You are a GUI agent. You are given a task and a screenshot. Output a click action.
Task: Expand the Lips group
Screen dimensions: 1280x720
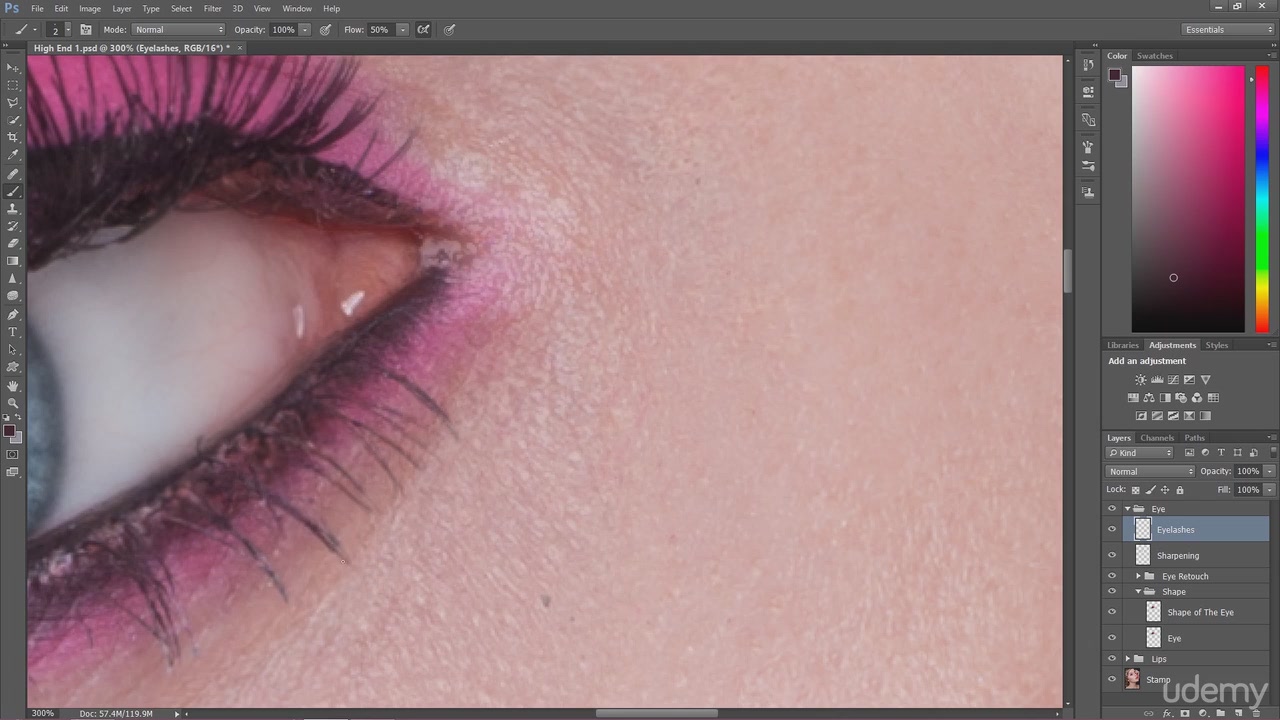click(1128, 659)
